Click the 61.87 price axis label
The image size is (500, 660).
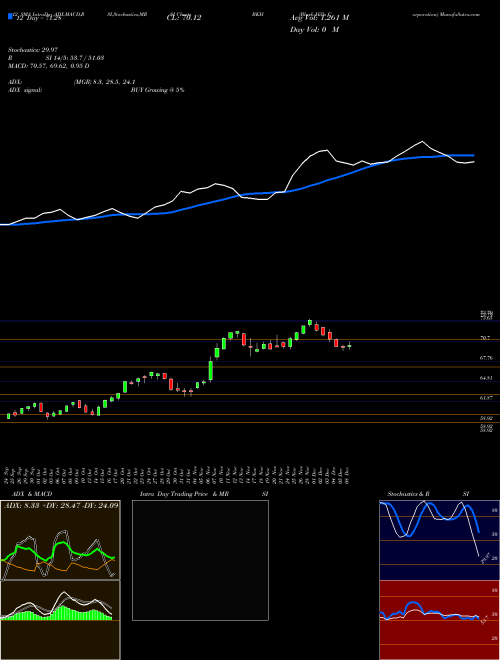click(x=486, y=398)
